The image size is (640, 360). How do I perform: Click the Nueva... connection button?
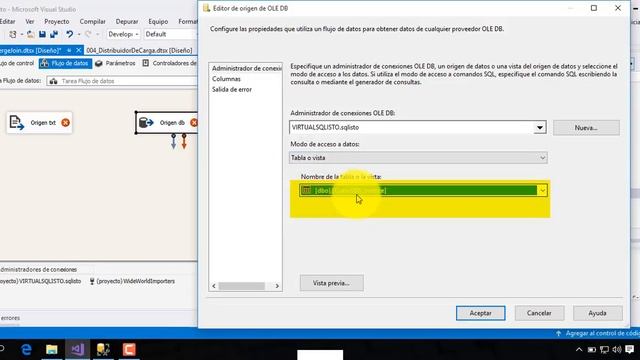tap(586, 128)
